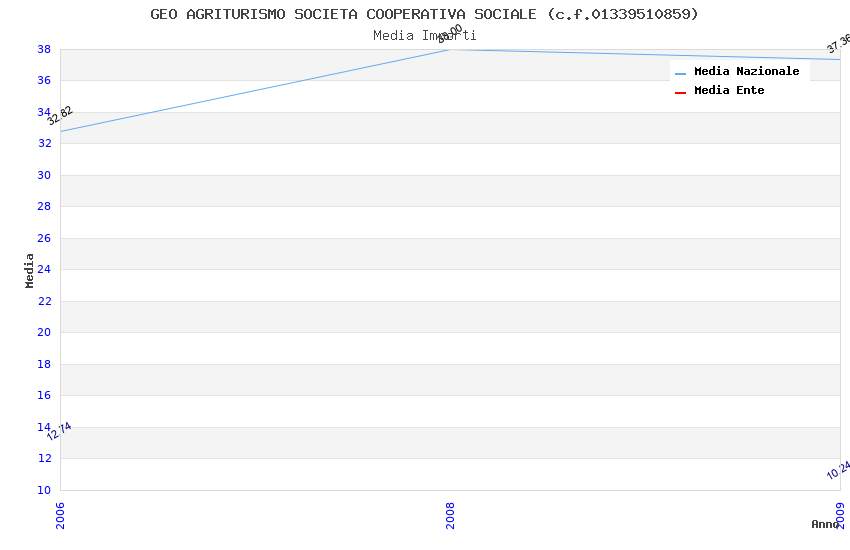The height and width of the screenshot is (550, 850).
Task: Select the 2009 x-axis year label
Action: [x=840, y=515]
